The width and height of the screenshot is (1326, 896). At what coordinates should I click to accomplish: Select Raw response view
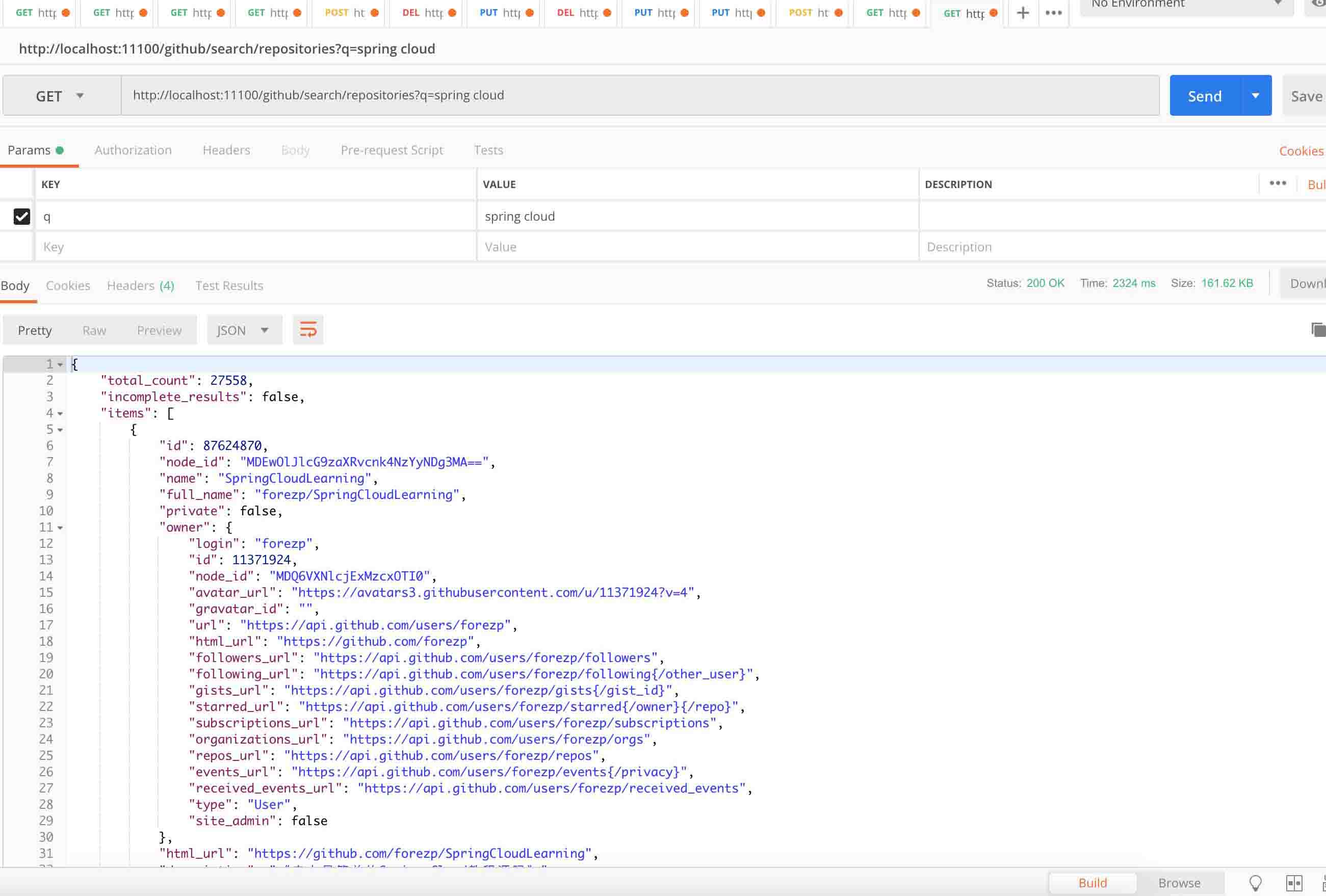(94, 330)
